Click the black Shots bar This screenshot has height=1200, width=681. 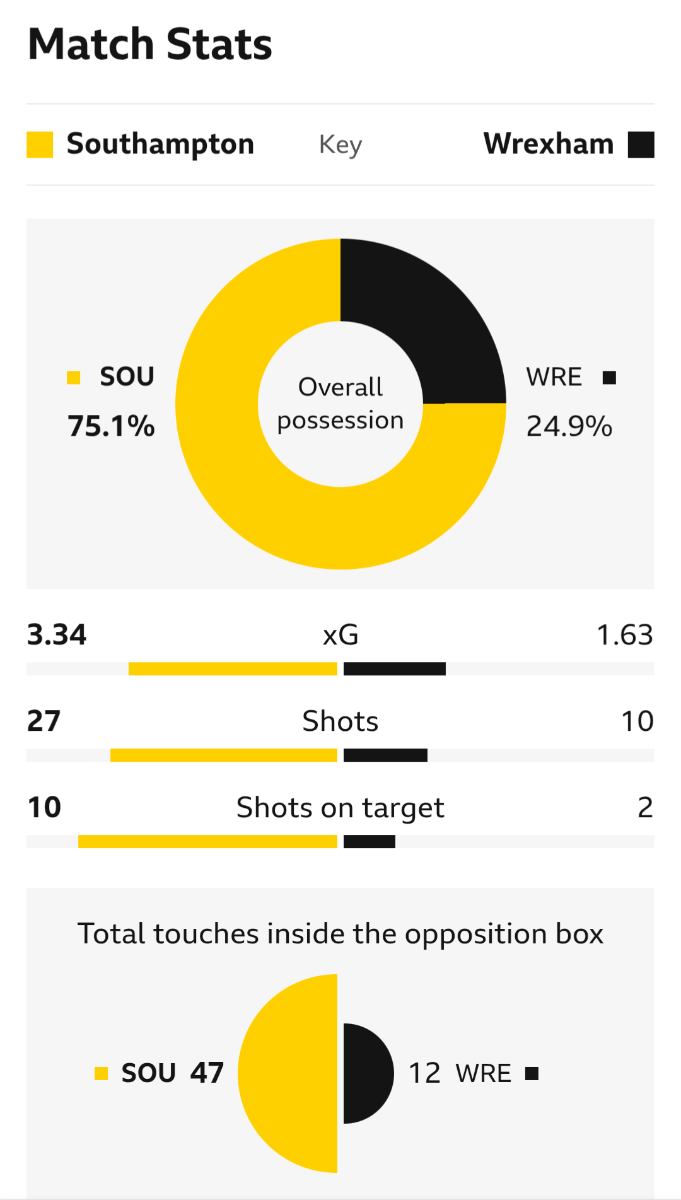pos(386,755)
